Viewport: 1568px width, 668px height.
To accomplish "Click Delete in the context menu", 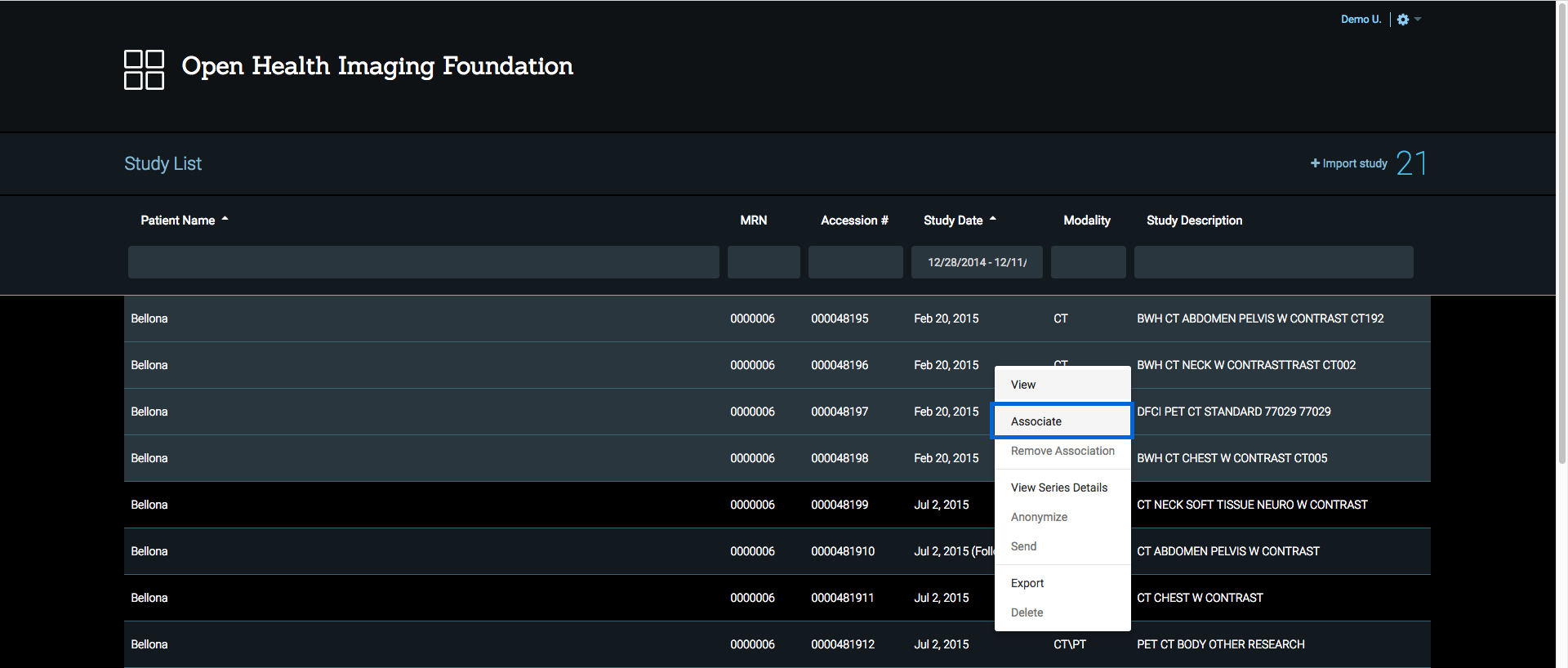I will pyautogui.click(x=1027, y=612).
